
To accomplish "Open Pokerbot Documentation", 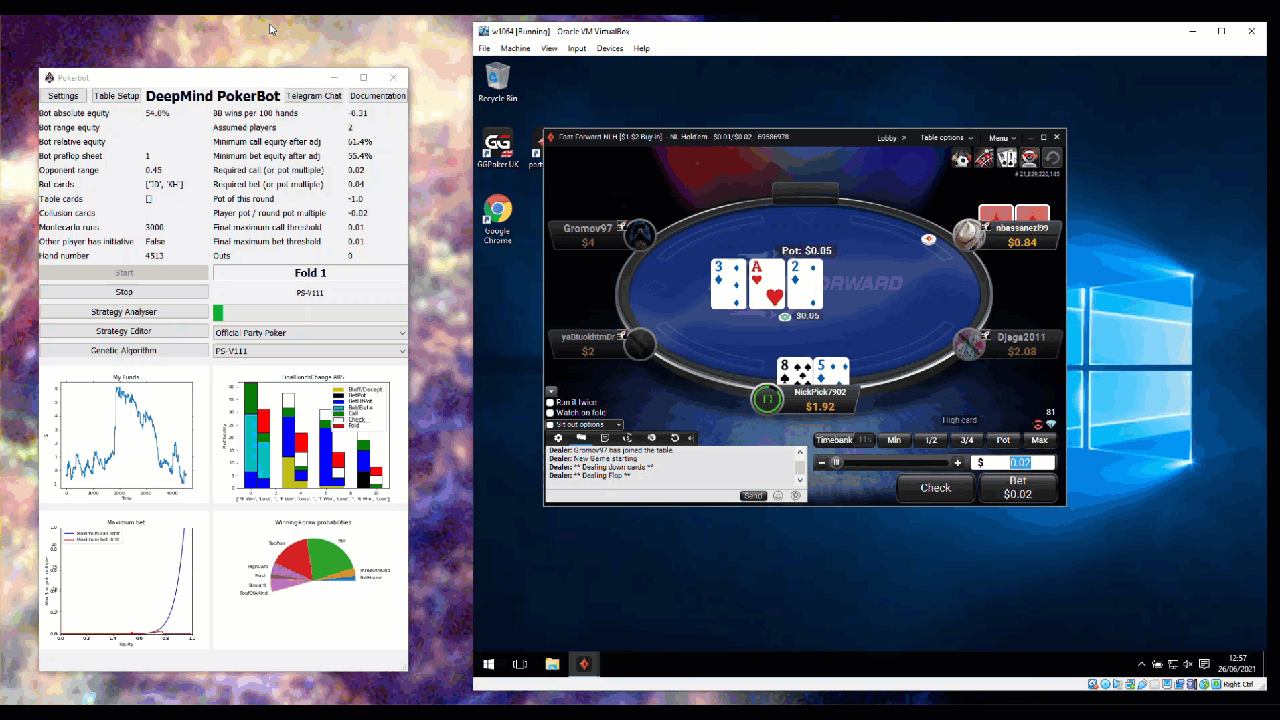I will pos(378,96).
